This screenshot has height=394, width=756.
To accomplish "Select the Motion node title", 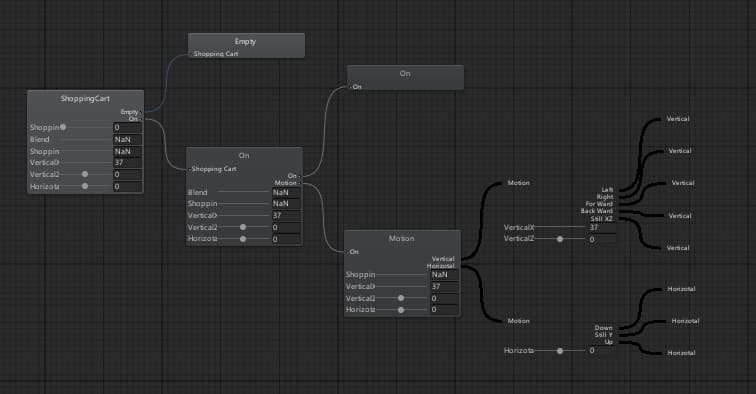I will pyautogui.click(x=401, y=238).
